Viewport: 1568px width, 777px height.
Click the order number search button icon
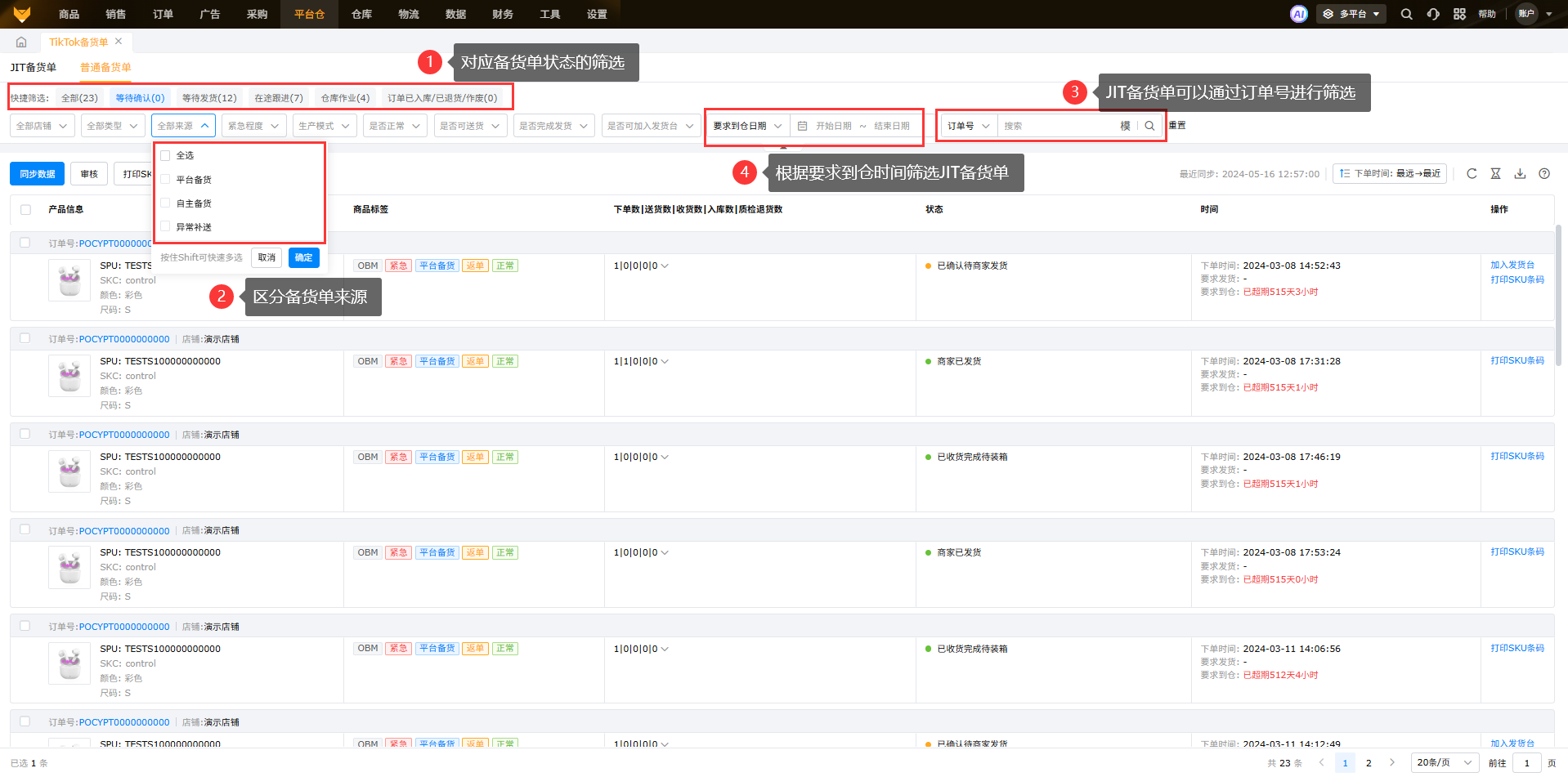click(1149, 126)
